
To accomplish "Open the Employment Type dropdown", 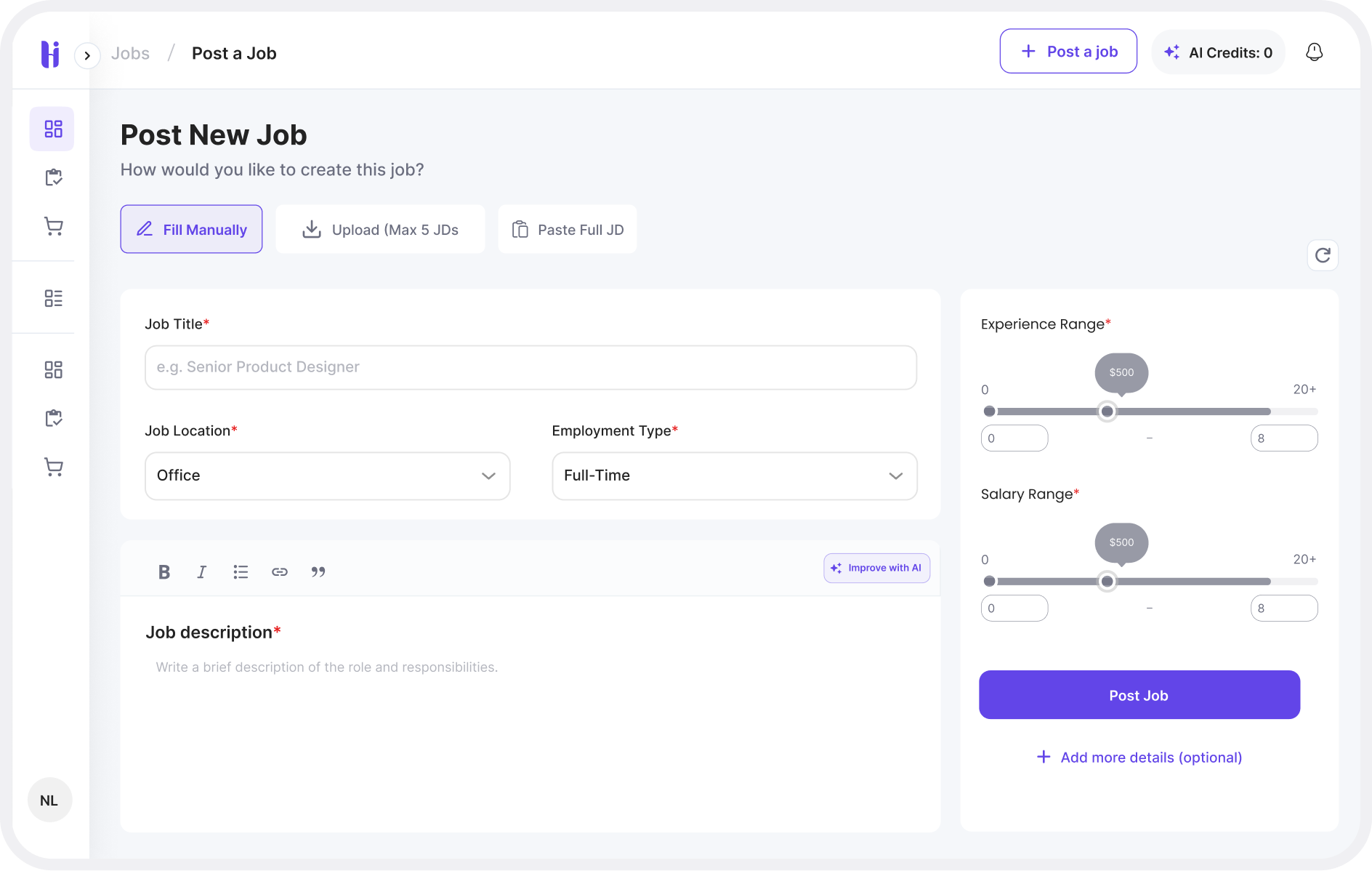I will tap(734, 475).
